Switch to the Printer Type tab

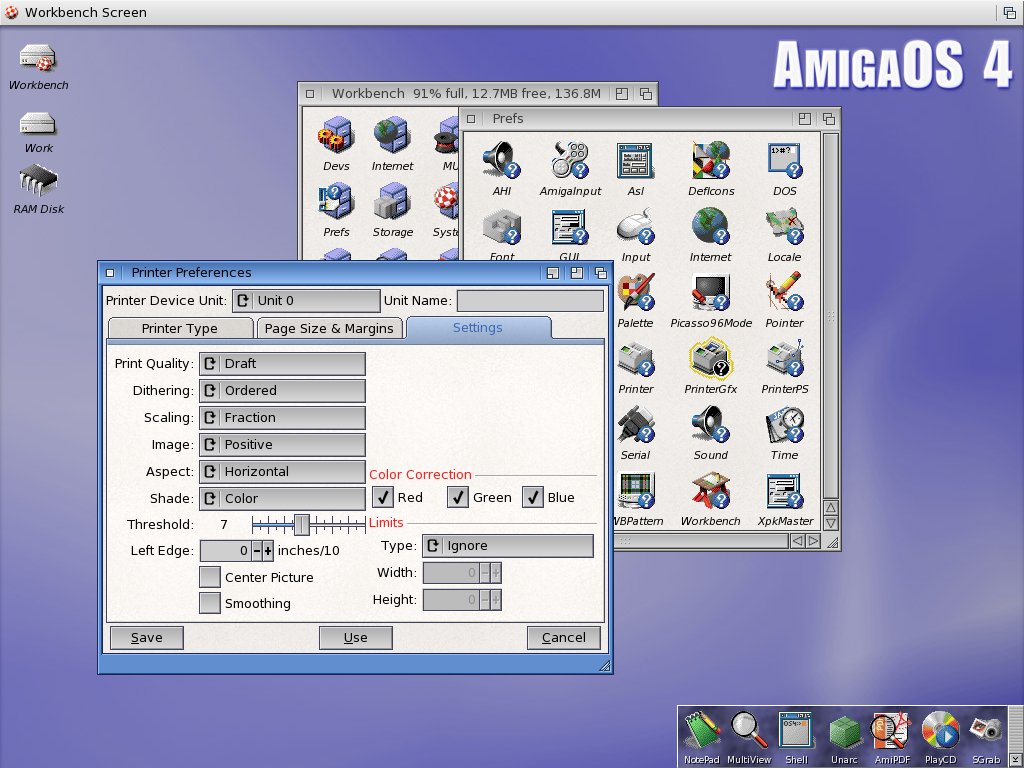tap(179, 328)
